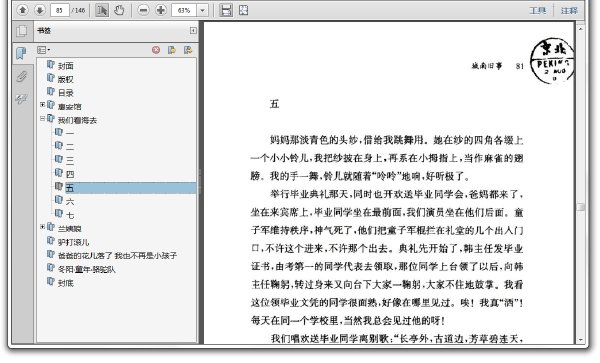The image size is (600, 363).
Task: Open the bookmarks options menu
Action: pos(43,50)
